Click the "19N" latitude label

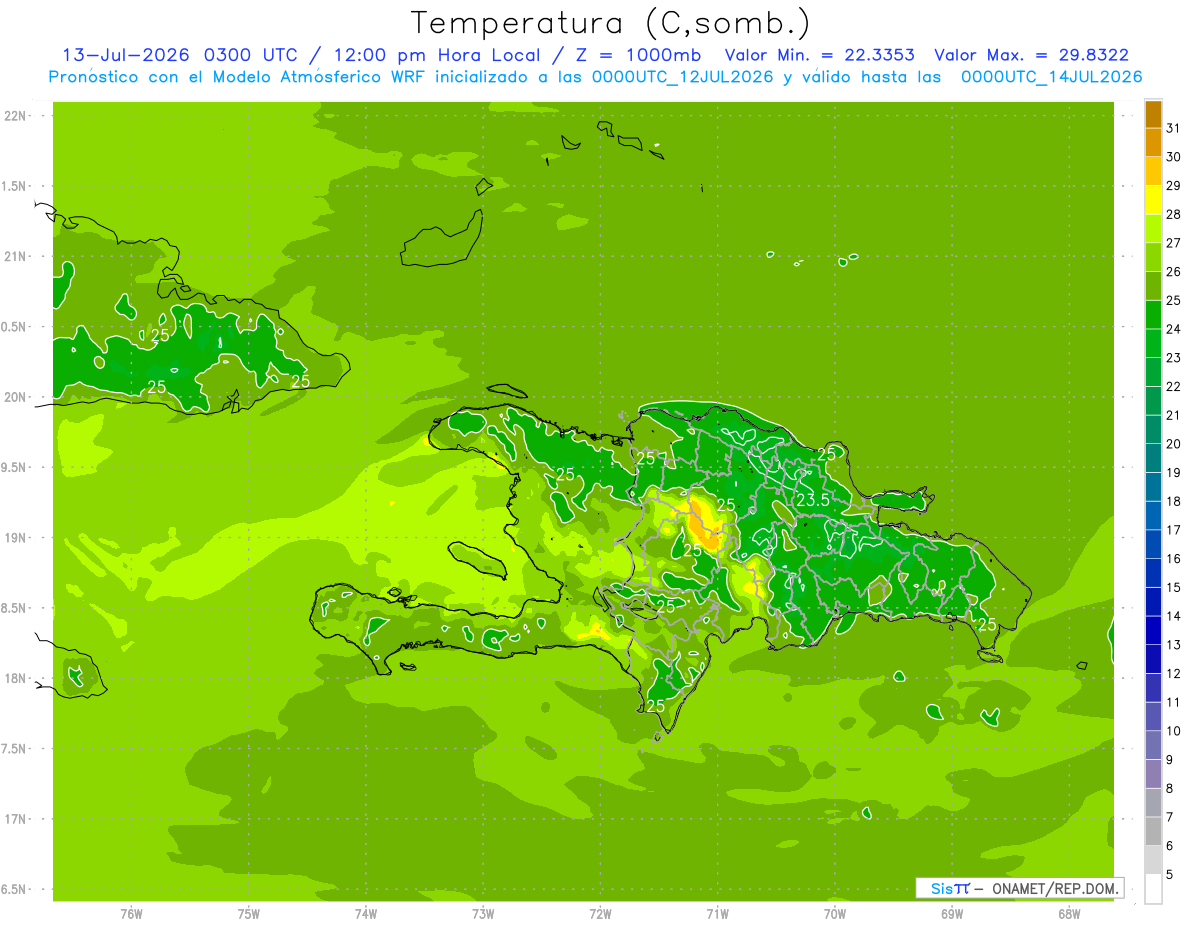point(16,538)
